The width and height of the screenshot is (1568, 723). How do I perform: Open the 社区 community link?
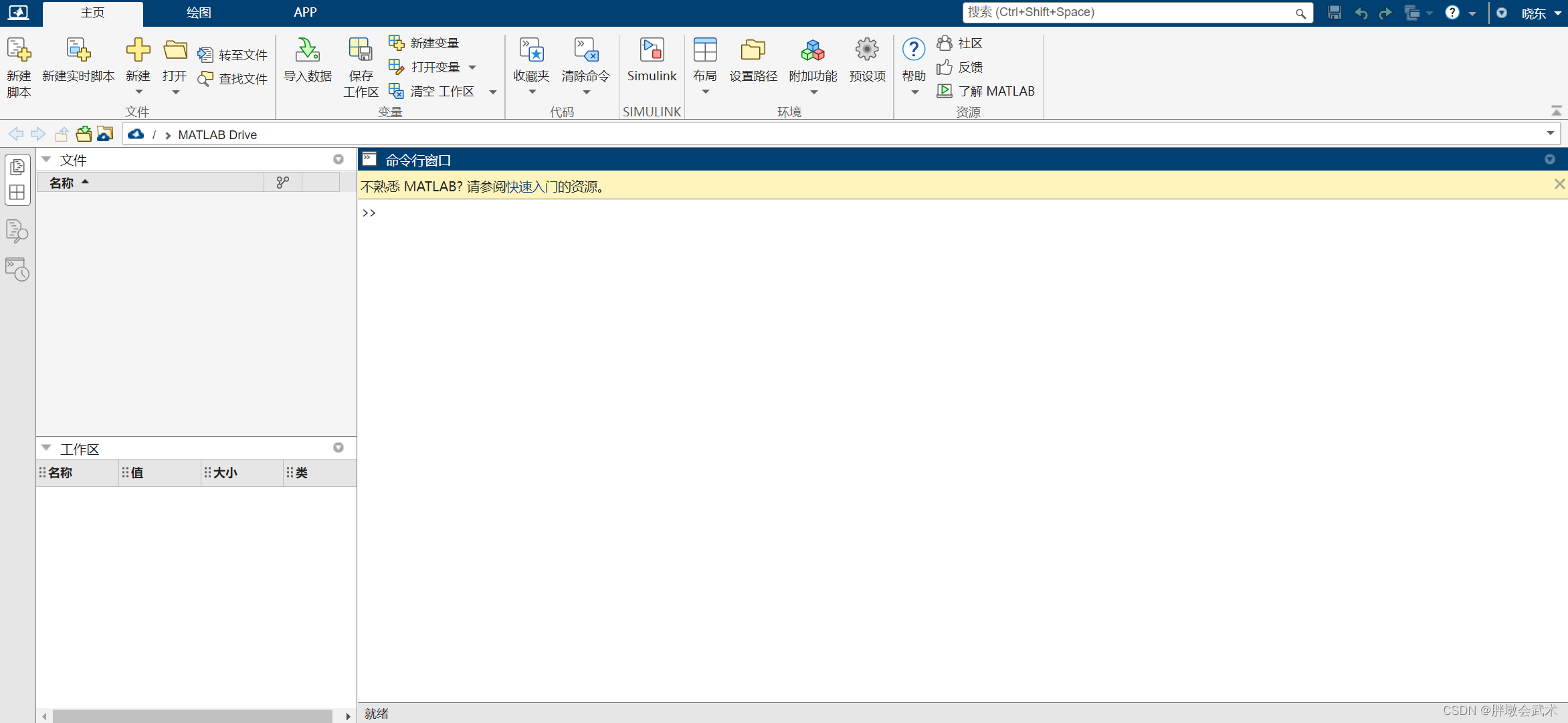click(x=960, y=43)
